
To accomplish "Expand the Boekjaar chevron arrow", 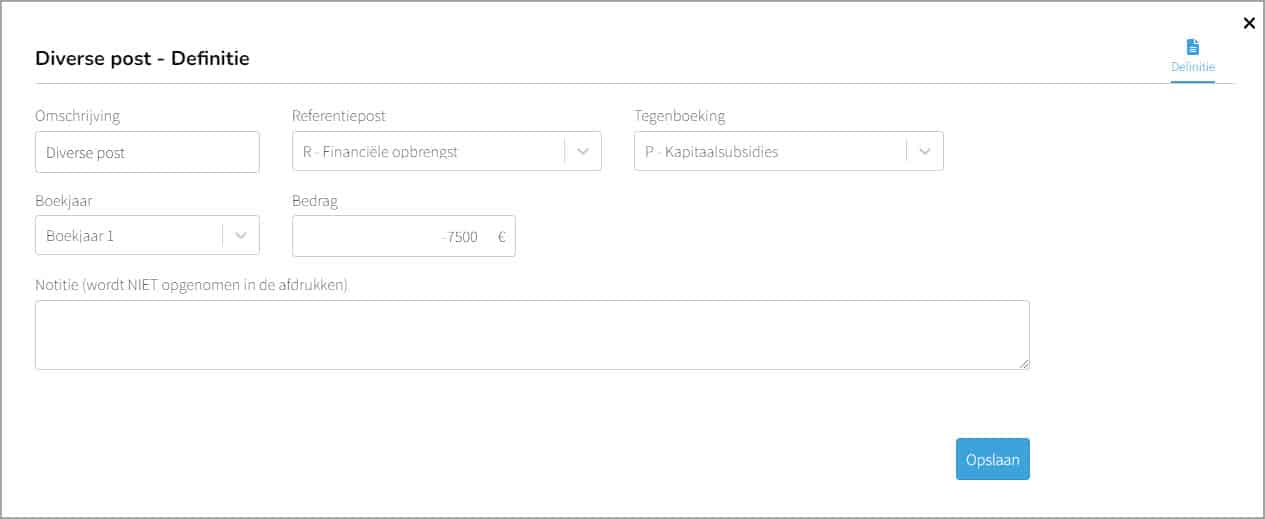I will click(x=241, y=235).
